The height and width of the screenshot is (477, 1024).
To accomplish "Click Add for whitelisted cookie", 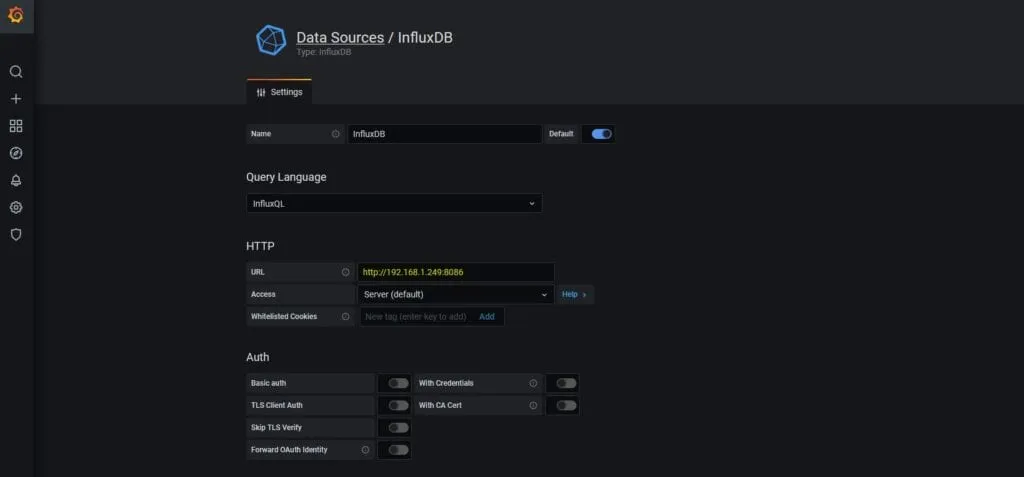I will coord(487,316).
